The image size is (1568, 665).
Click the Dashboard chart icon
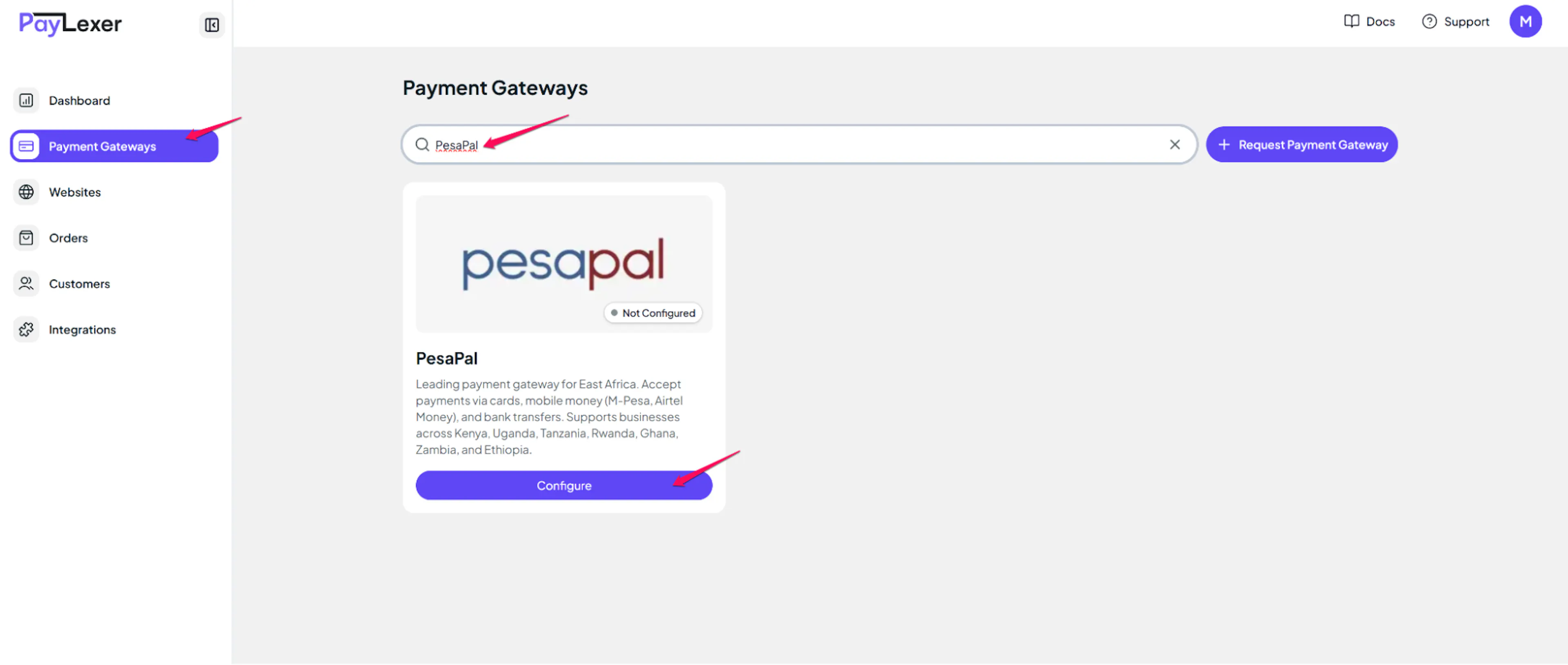[26, 100]
